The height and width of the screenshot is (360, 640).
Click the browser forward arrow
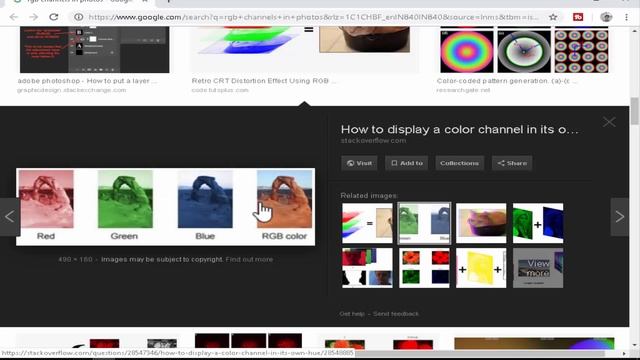33,17
